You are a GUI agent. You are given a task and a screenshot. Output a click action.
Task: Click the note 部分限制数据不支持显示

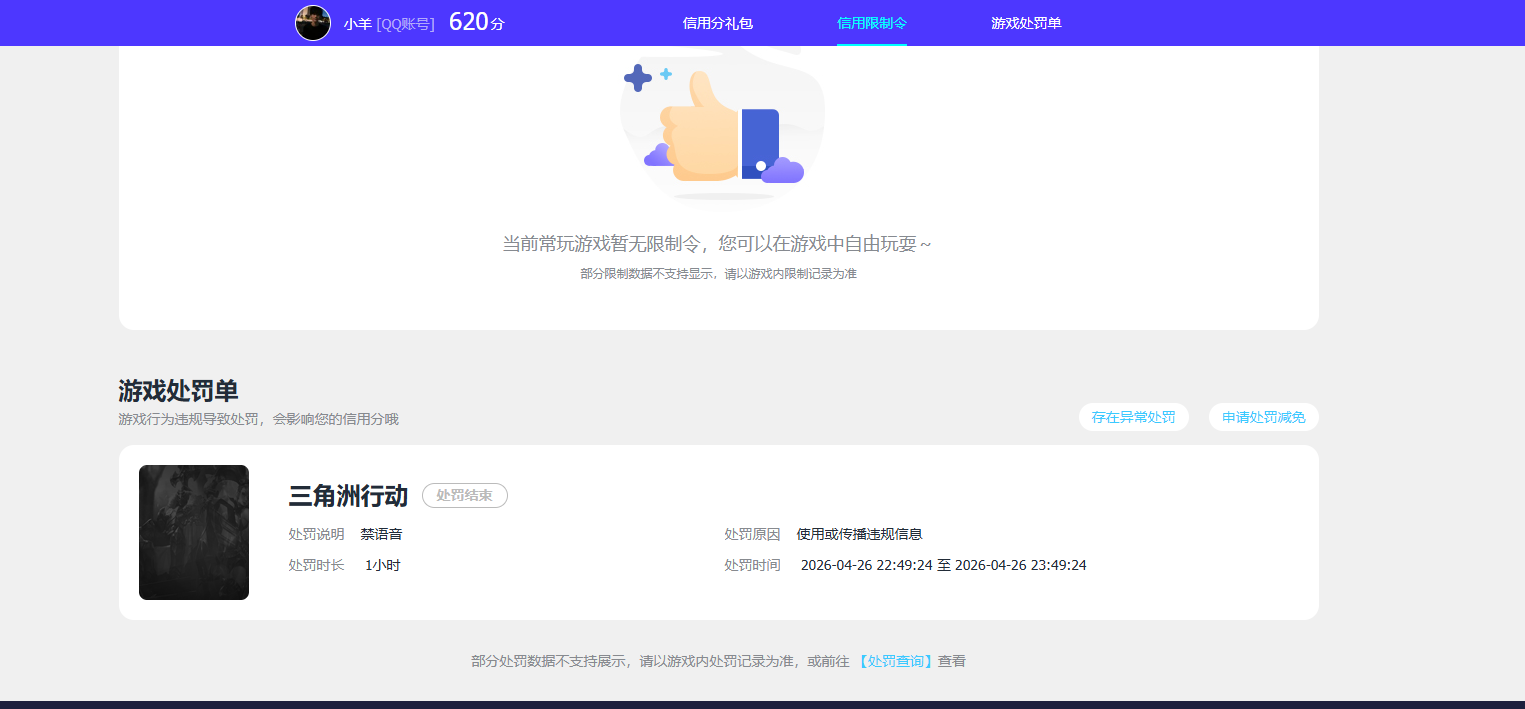pos(718,274)
